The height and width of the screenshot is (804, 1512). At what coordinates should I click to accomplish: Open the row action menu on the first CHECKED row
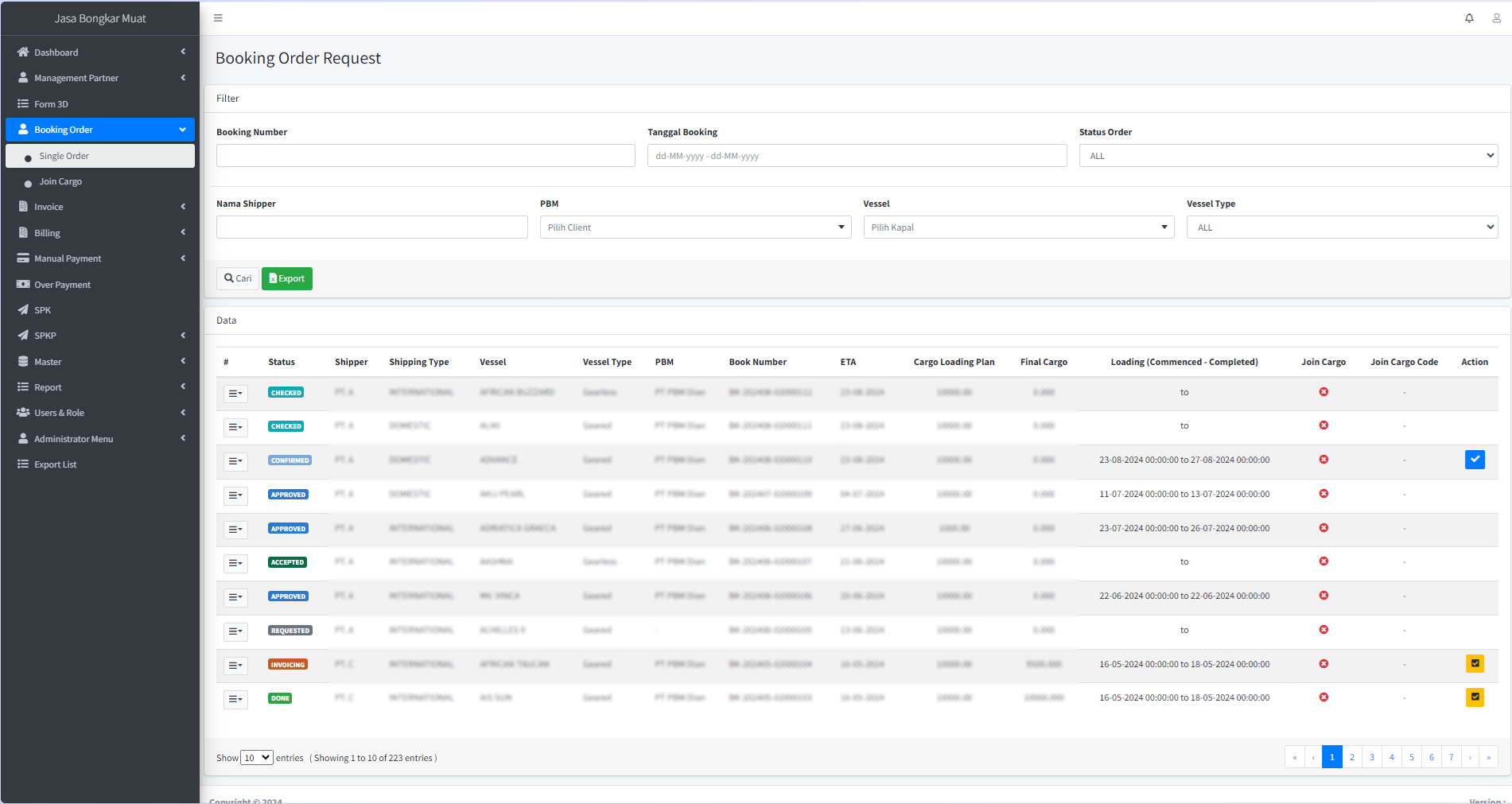point(235,393)
